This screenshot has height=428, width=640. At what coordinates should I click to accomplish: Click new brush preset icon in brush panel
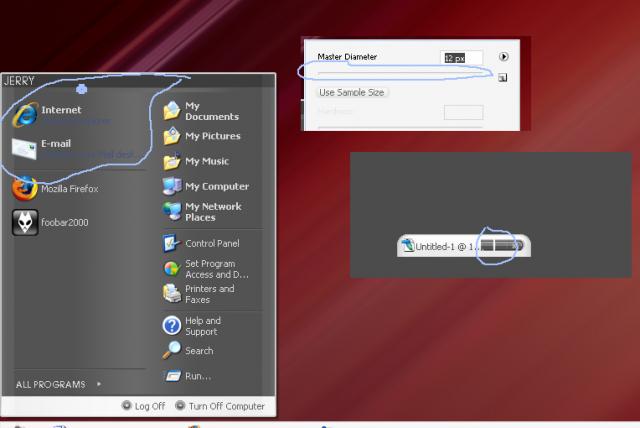pos(502,78)
